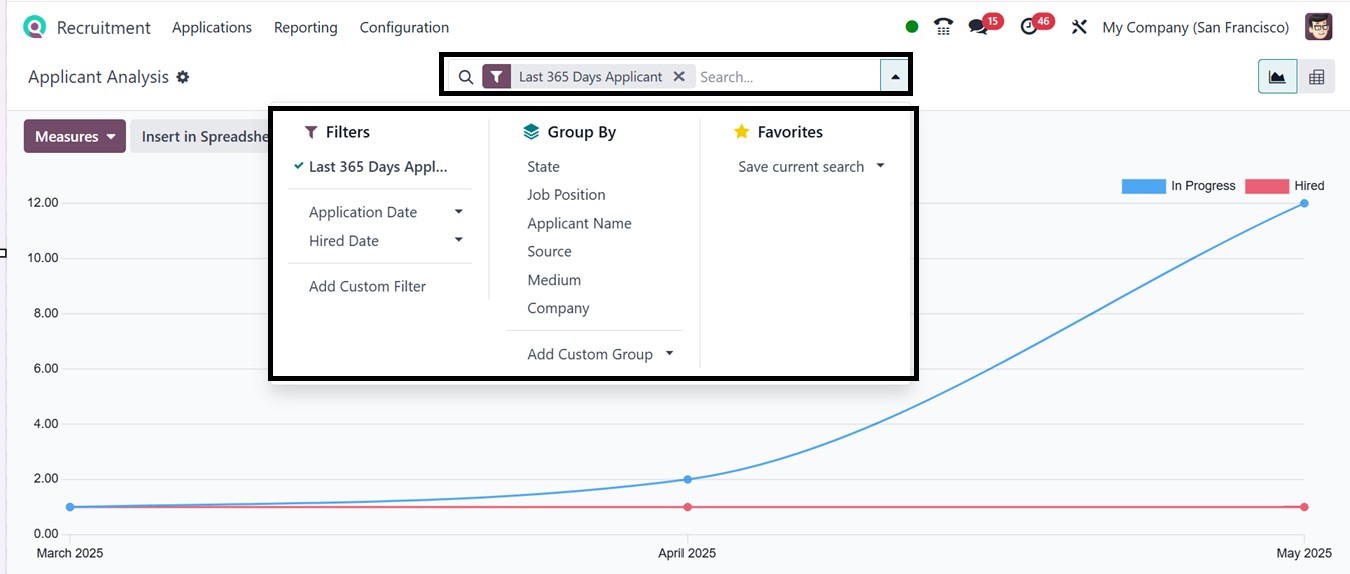
Task: Open the phone/VoIP icon in navbar
Action: point(943,27)
